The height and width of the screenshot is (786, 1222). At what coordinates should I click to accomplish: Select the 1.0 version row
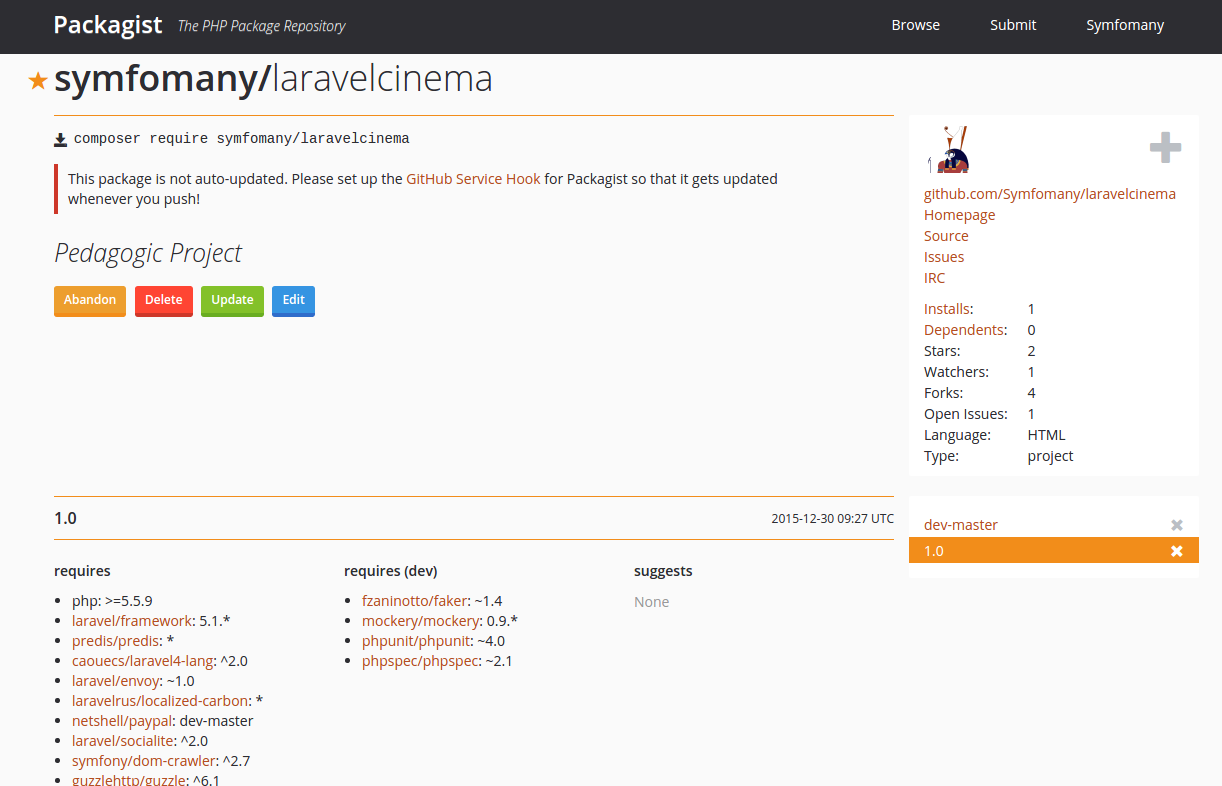[1053, 551]
